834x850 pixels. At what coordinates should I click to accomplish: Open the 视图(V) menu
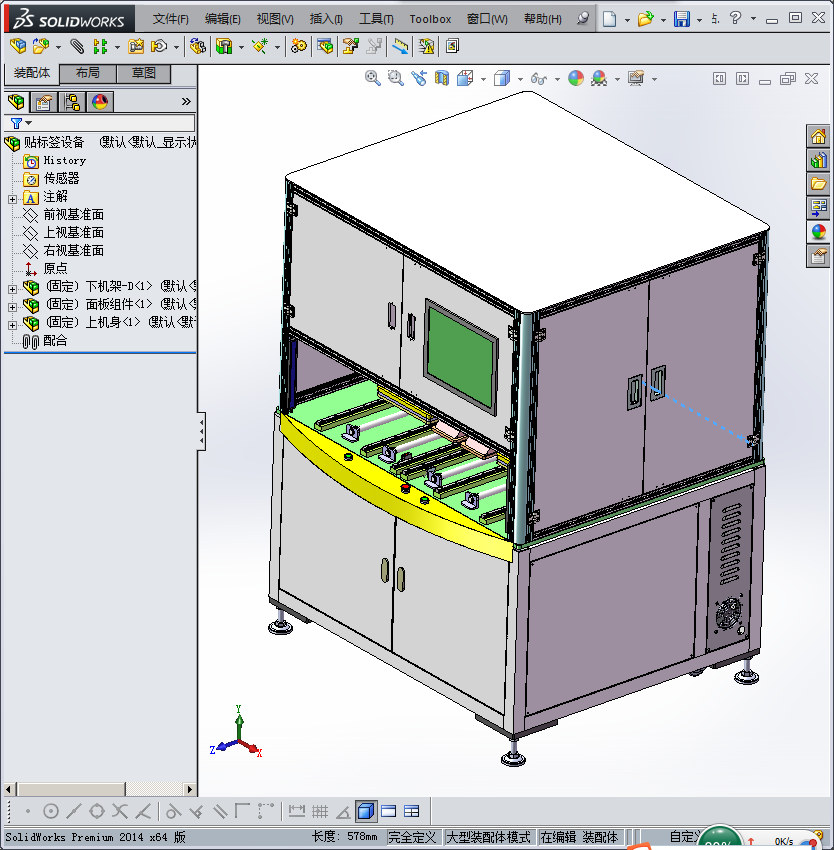point(275,19)
